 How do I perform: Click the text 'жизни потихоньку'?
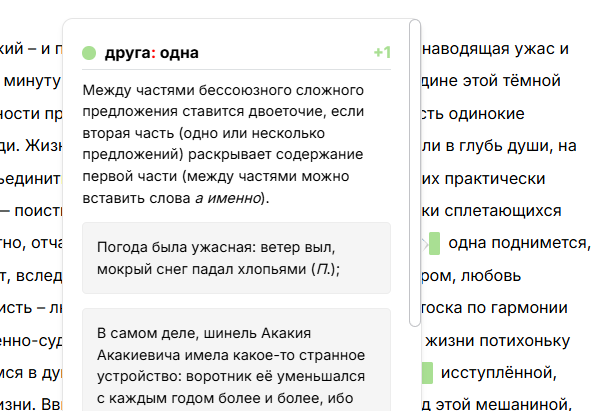(497, 341)
